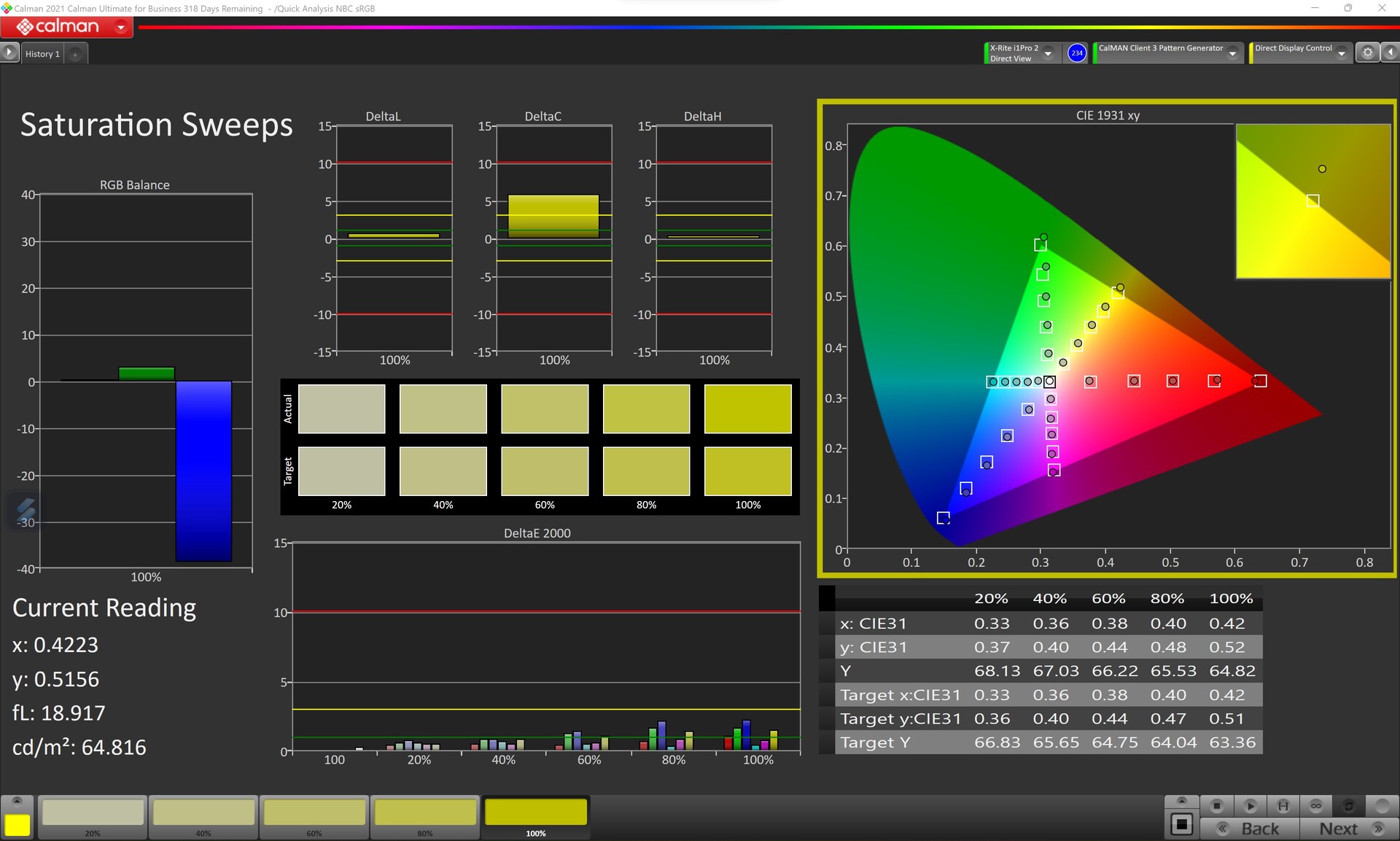
Task: Expand the X-Rite i1Pro 2 meter dropdown
Action: pos(1048,53)
